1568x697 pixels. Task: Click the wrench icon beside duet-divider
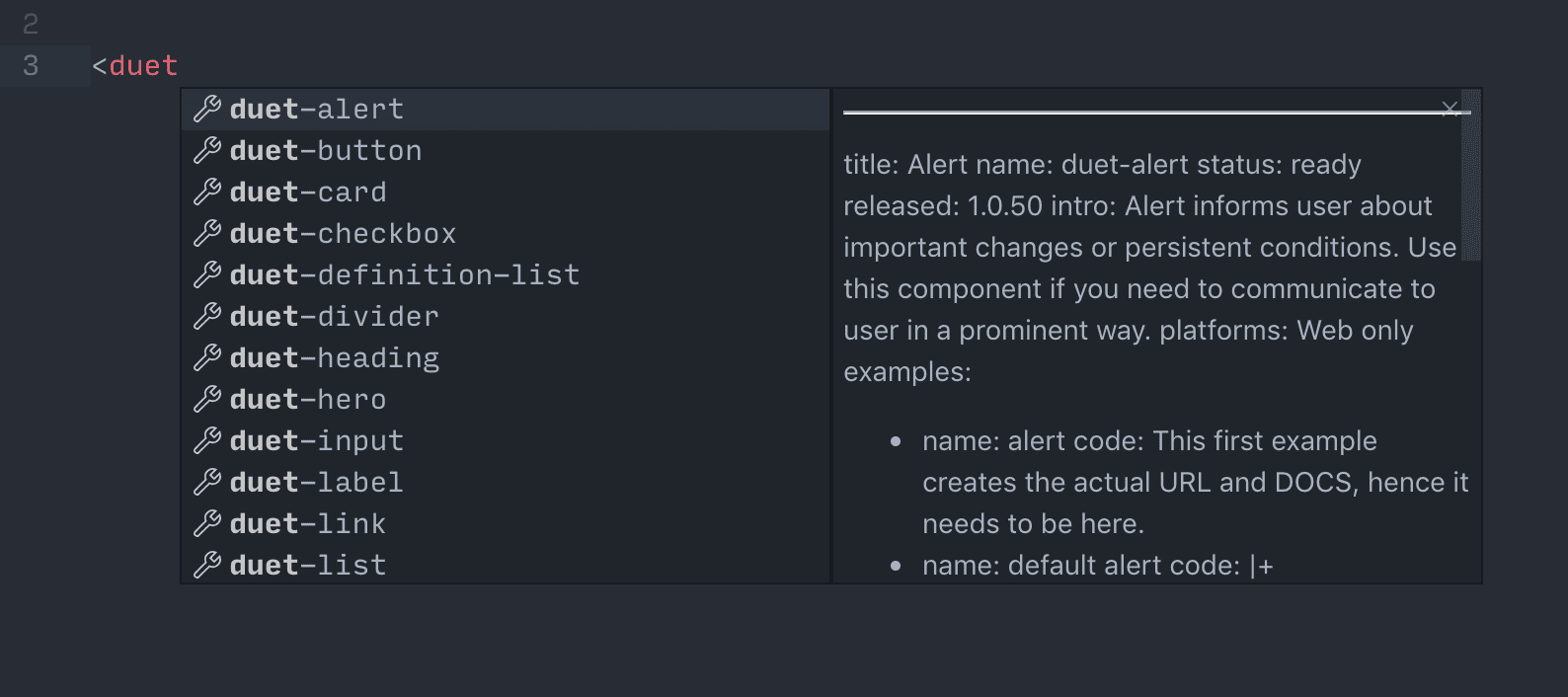pos(206,316)
